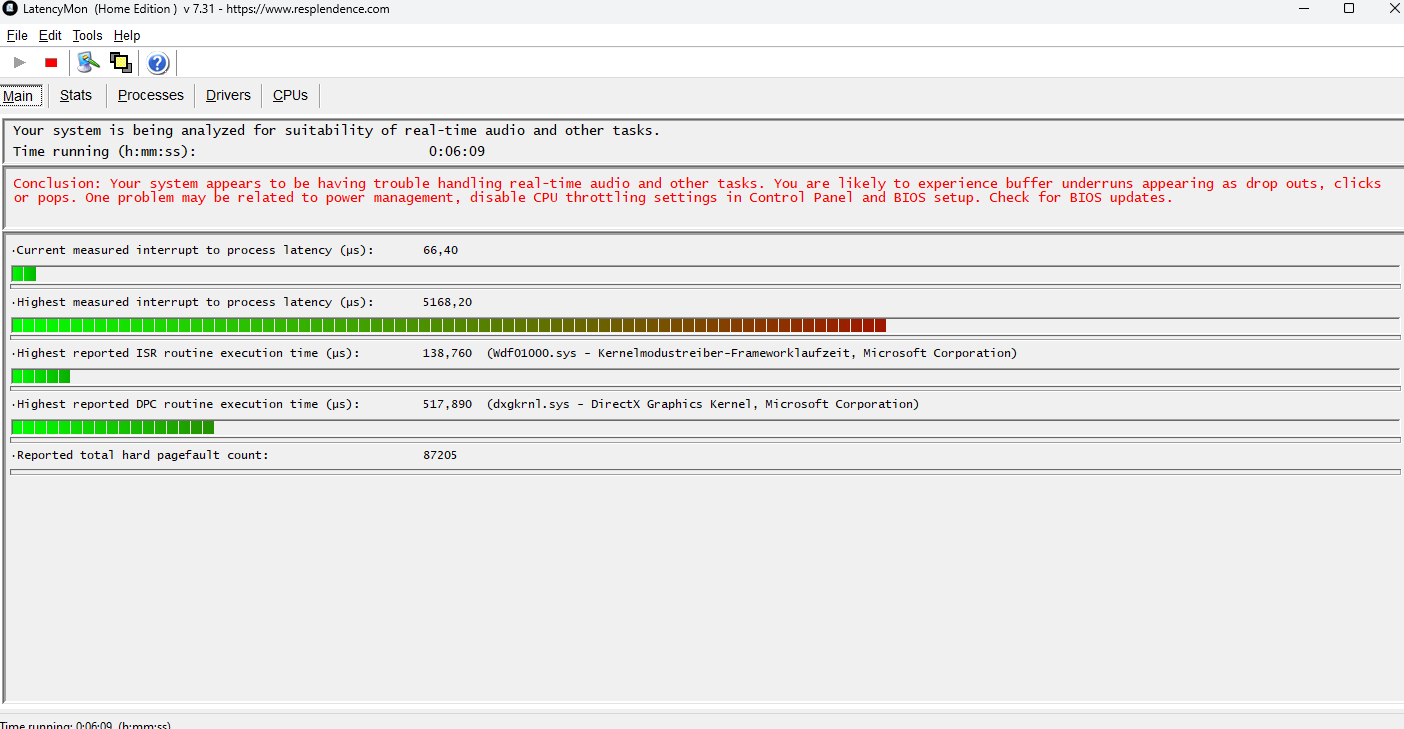Viewport: 1404px width, 729px height.
Task: Click the Time running status bar text
Action: tap(85, 723)
